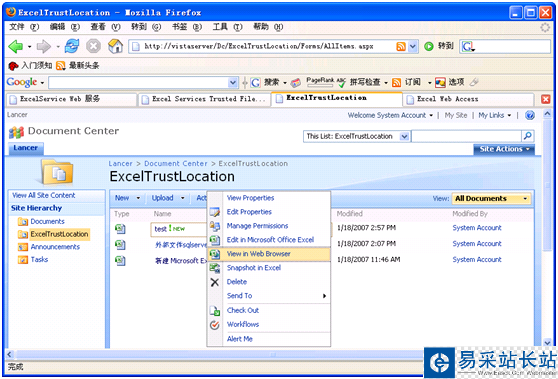This screenshot has height=379, width=558.
Task: Open the My Links dropdown
Action: [x=494, y=115]
